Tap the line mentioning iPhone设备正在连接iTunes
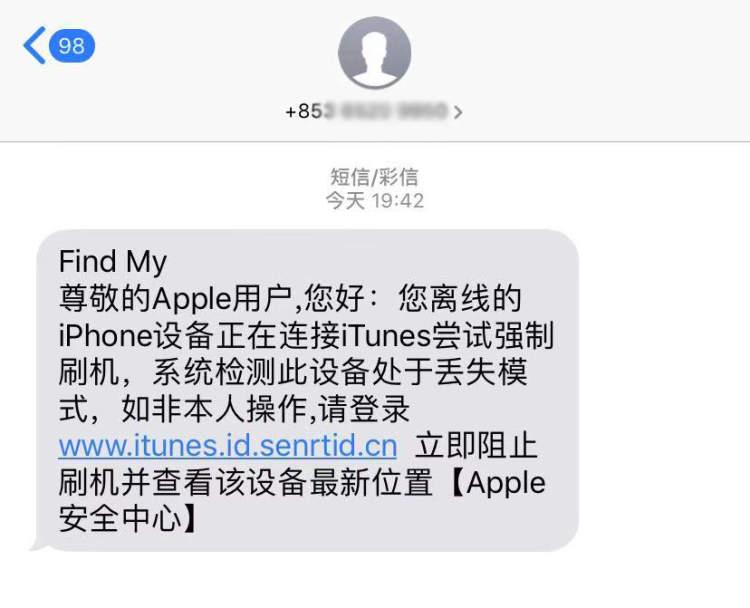 point(306,335)
